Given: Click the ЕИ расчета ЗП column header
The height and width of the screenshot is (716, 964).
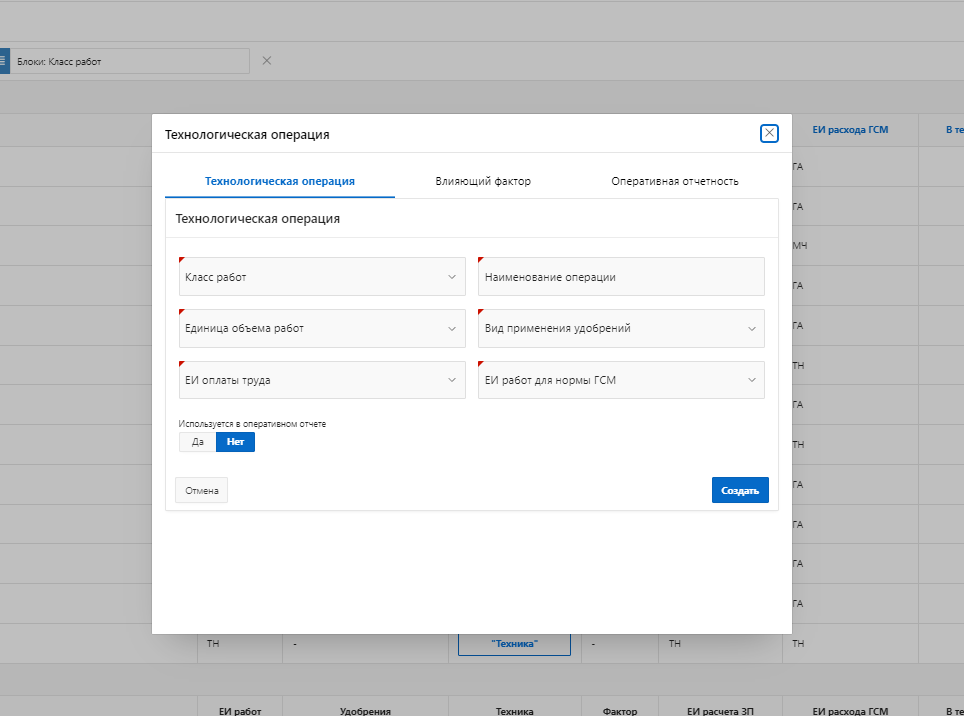Looking at the screenshot, I should [720, 711].
